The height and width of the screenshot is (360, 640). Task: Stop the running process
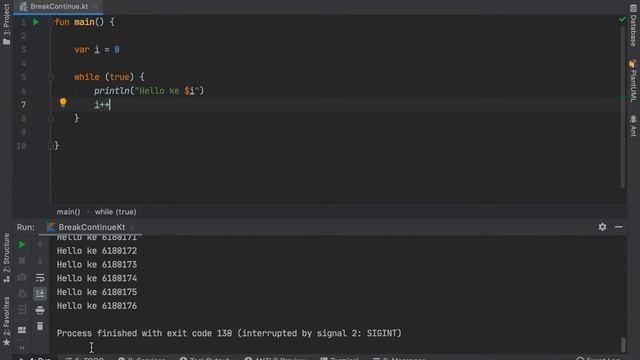click(22, 261)
